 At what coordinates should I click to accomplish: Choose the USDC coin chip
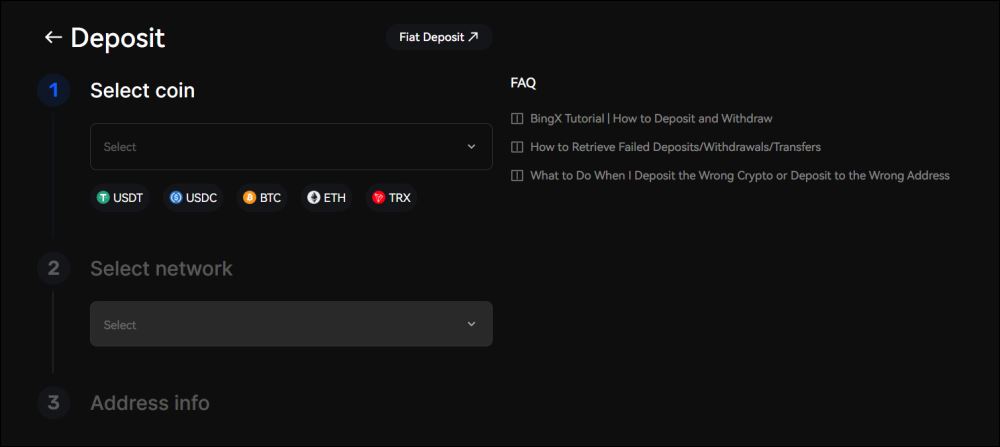193,198
